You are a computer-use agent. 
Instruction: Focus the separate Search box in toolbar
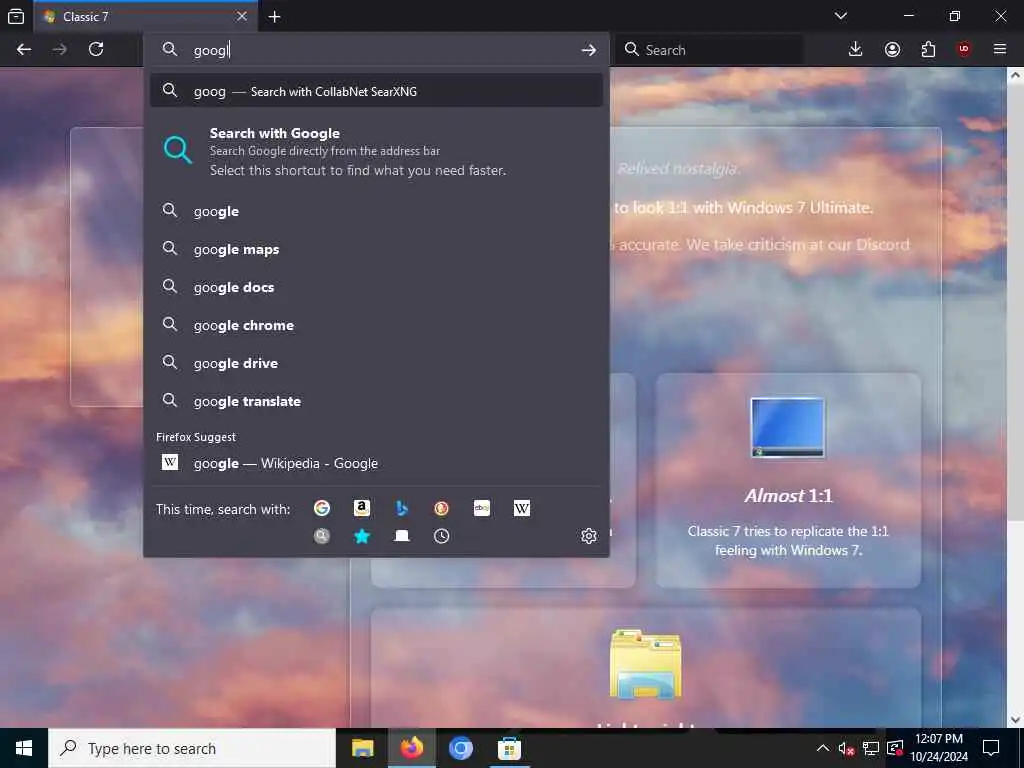[710, 50]
